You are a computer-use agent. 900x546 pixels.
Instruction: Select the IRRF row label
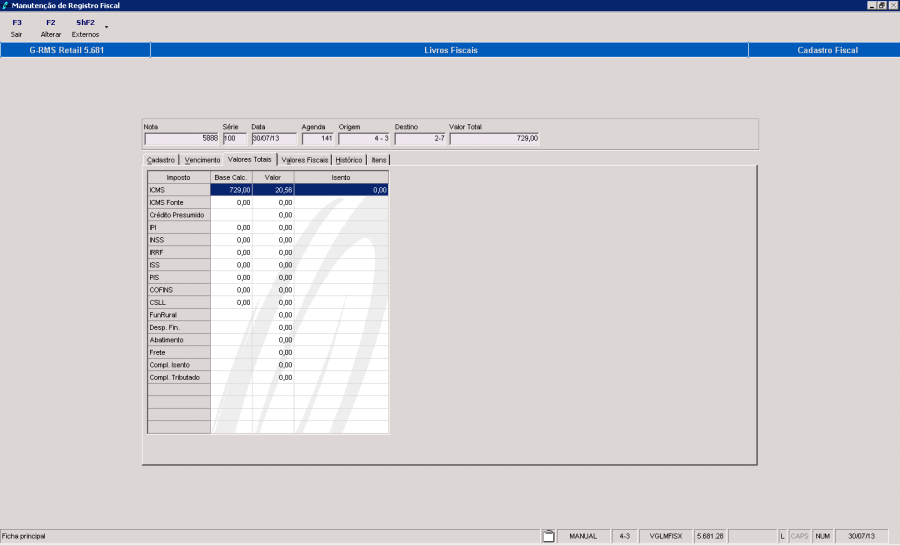[179, 253]
